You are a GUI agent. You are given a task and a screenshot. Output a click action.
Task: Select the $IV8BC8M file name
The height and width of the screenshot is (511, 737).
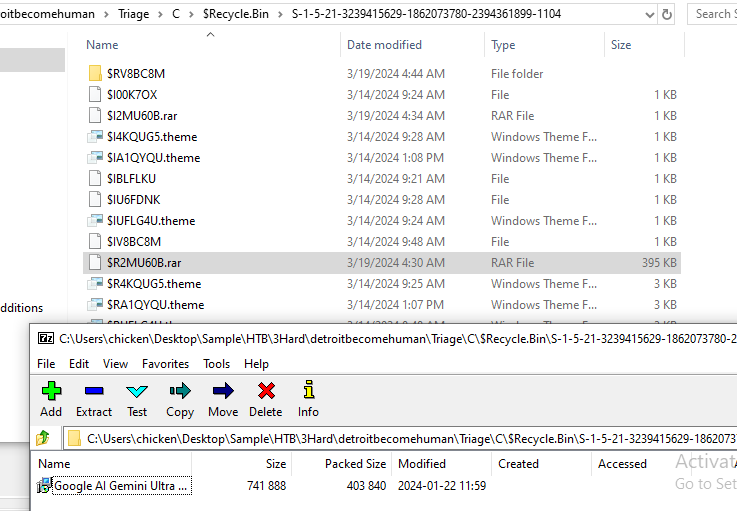(134, 242)
